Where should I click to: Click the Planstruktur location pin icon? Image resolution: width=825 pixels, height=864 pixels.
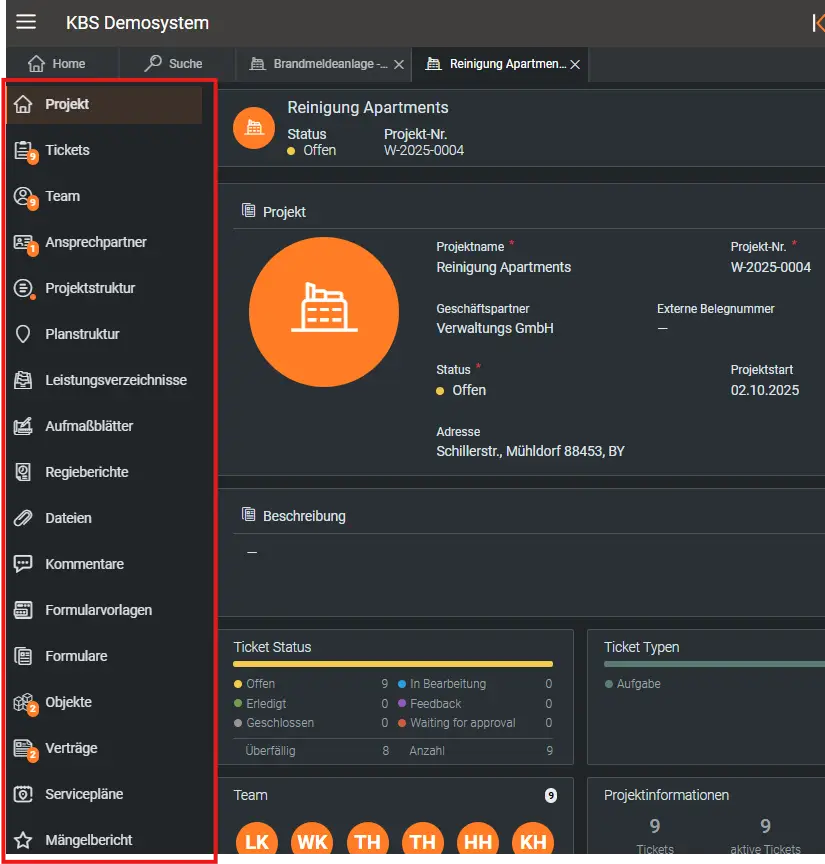click(23, 334)
